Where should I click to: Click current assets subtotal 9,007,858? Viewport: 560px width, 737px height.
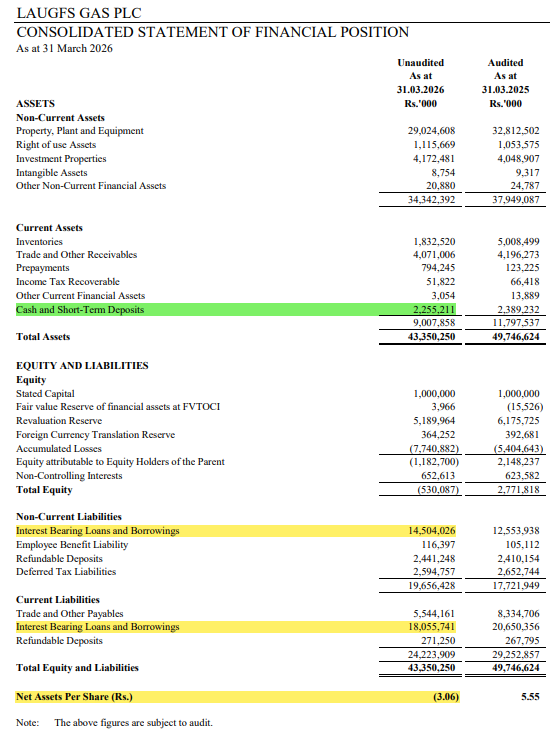click(434, 323)
